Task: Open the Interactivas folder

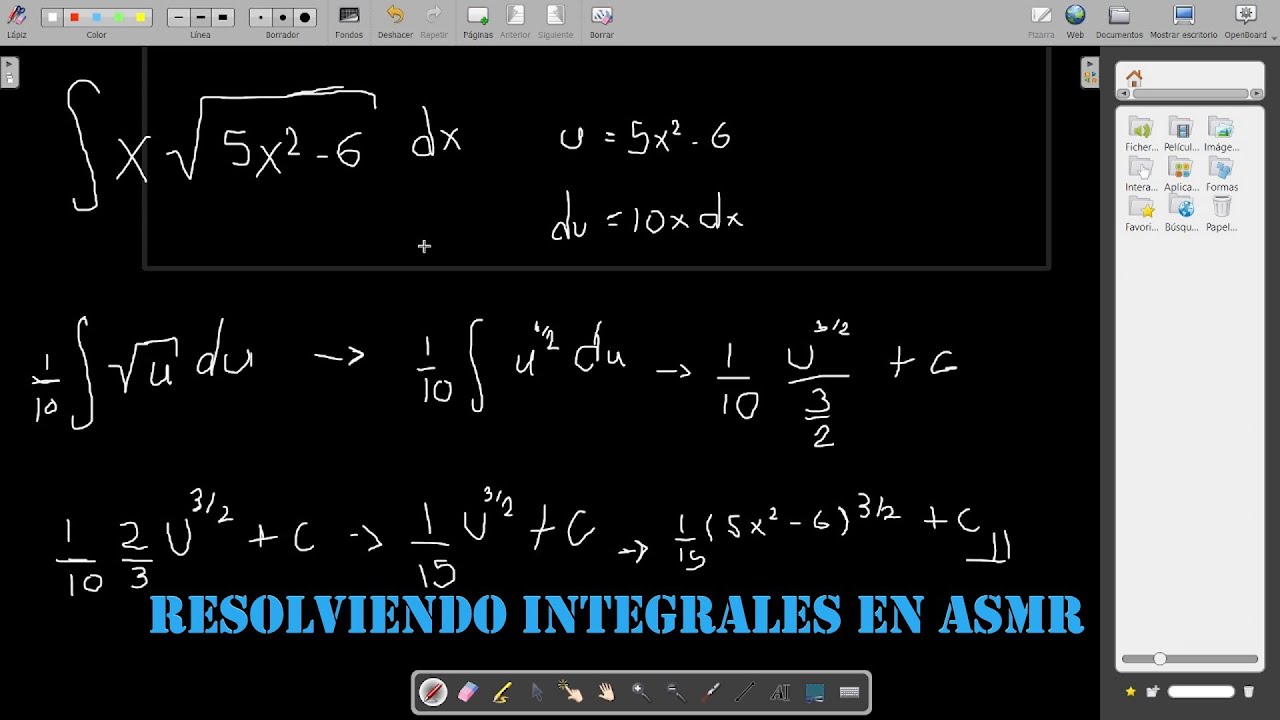Action: pyautogui.click(x=1141, y=174)
